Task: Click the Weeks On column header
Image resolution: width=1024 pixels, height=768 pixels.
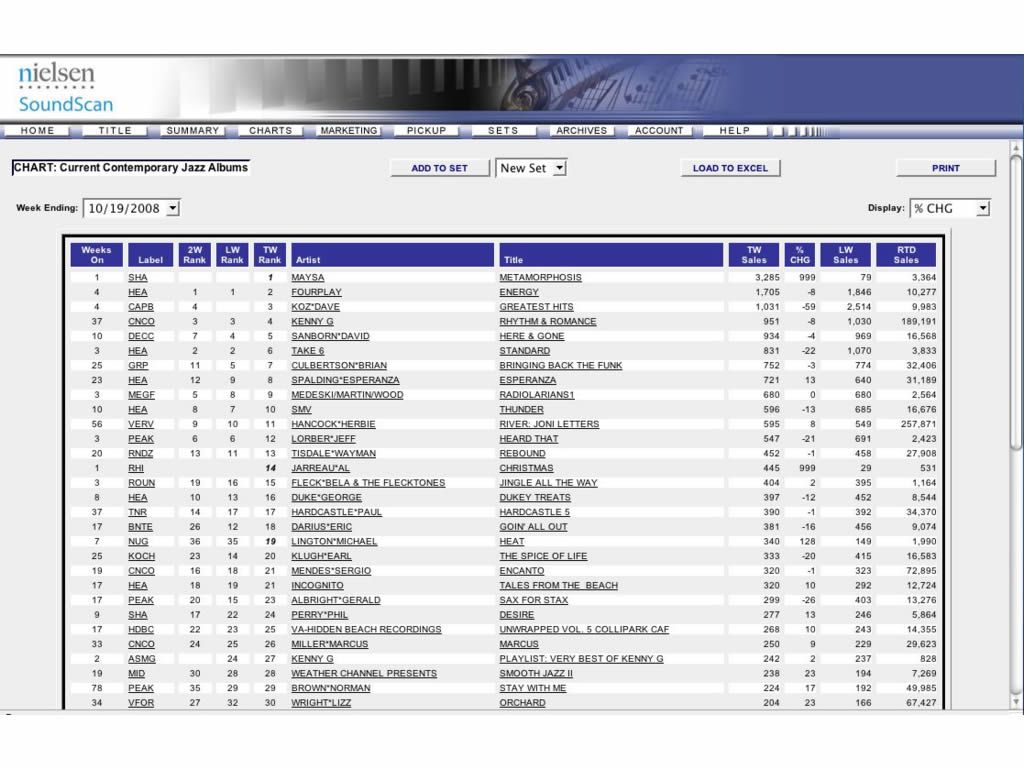Action: pos(96,254)
